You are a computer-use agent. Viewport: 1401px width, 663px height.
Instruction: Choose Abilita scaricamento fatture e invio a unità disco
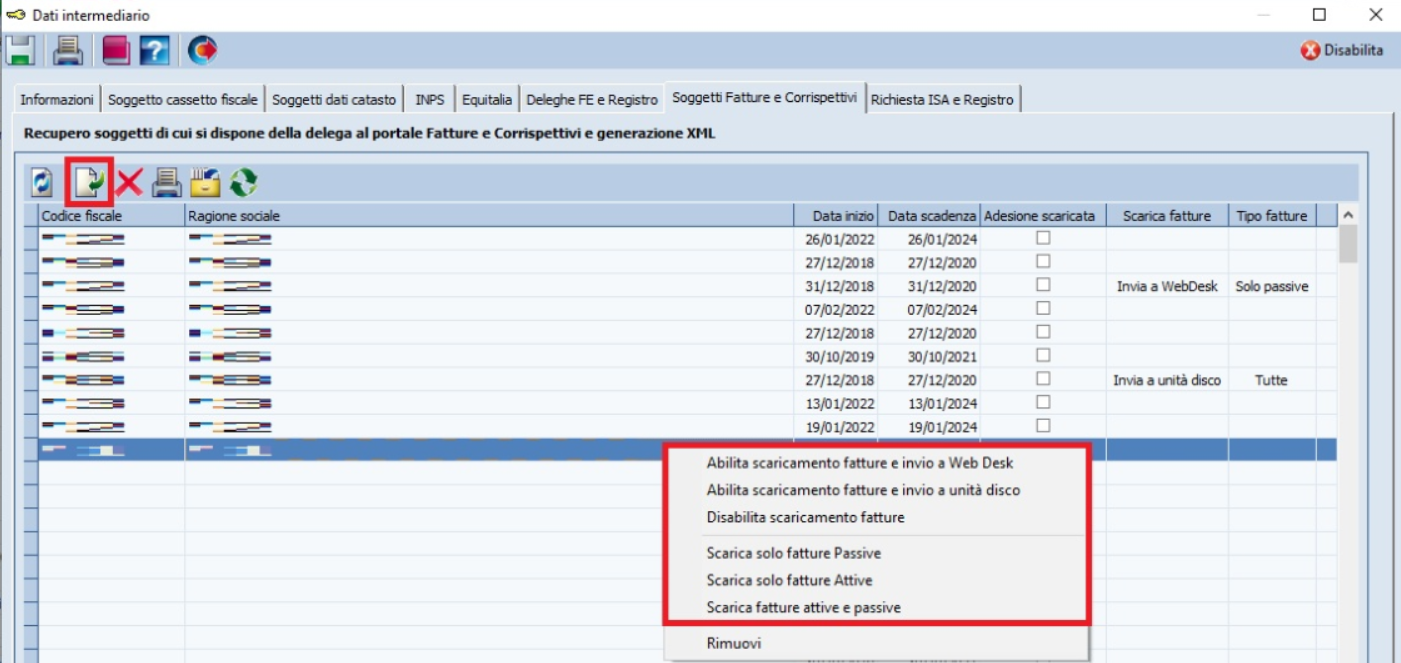pos(863,490)
